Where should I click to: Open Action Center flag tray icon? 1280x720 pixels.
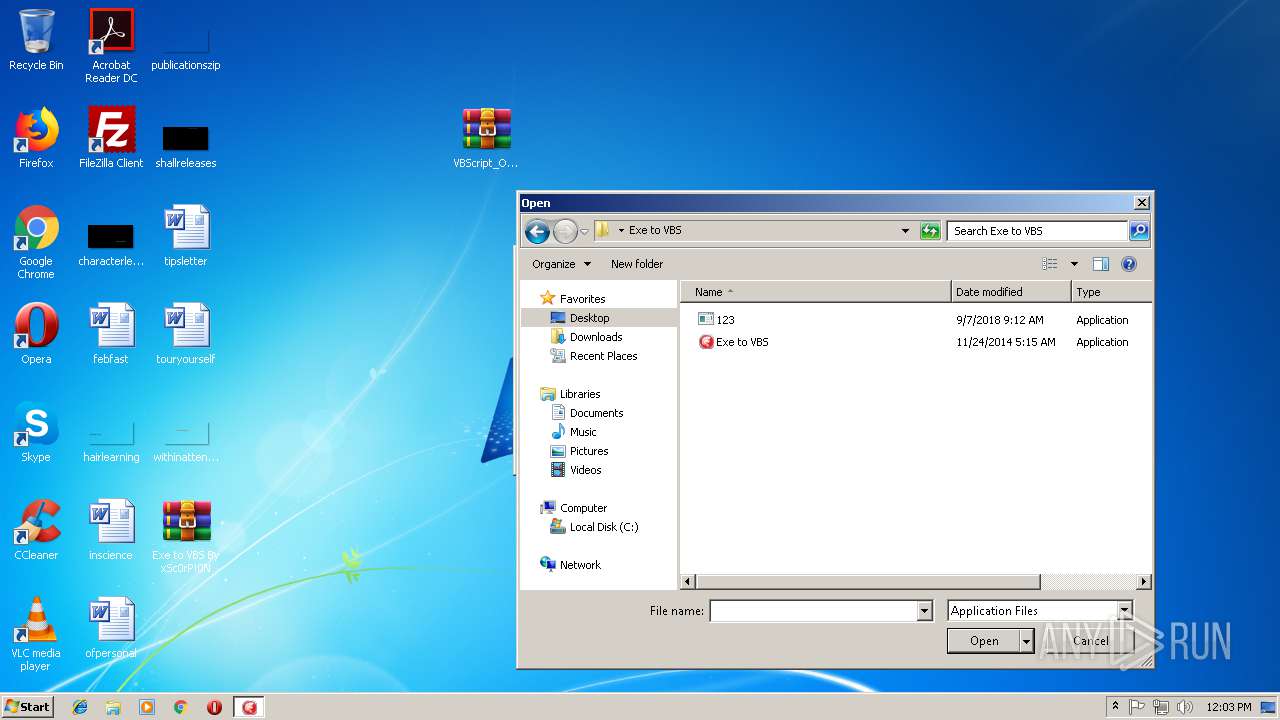[1137, 707]
